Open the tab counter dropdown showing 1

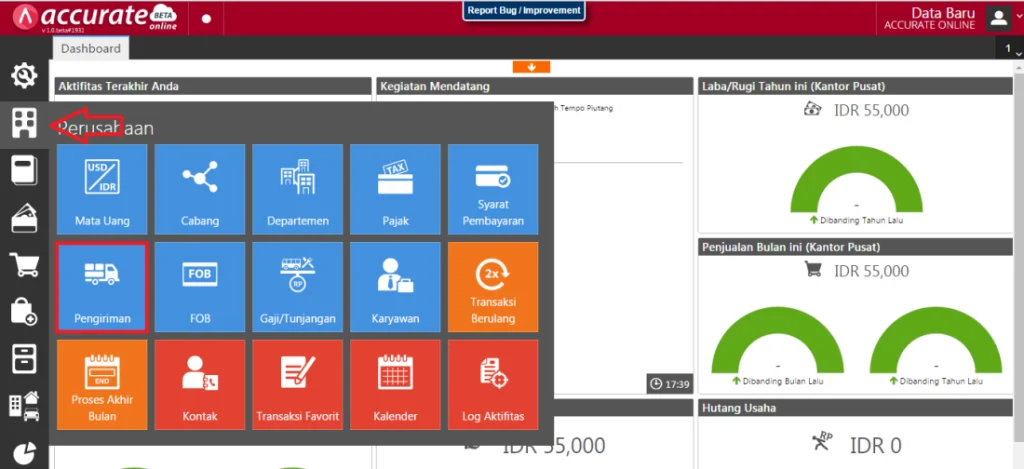pos(1010,49)
